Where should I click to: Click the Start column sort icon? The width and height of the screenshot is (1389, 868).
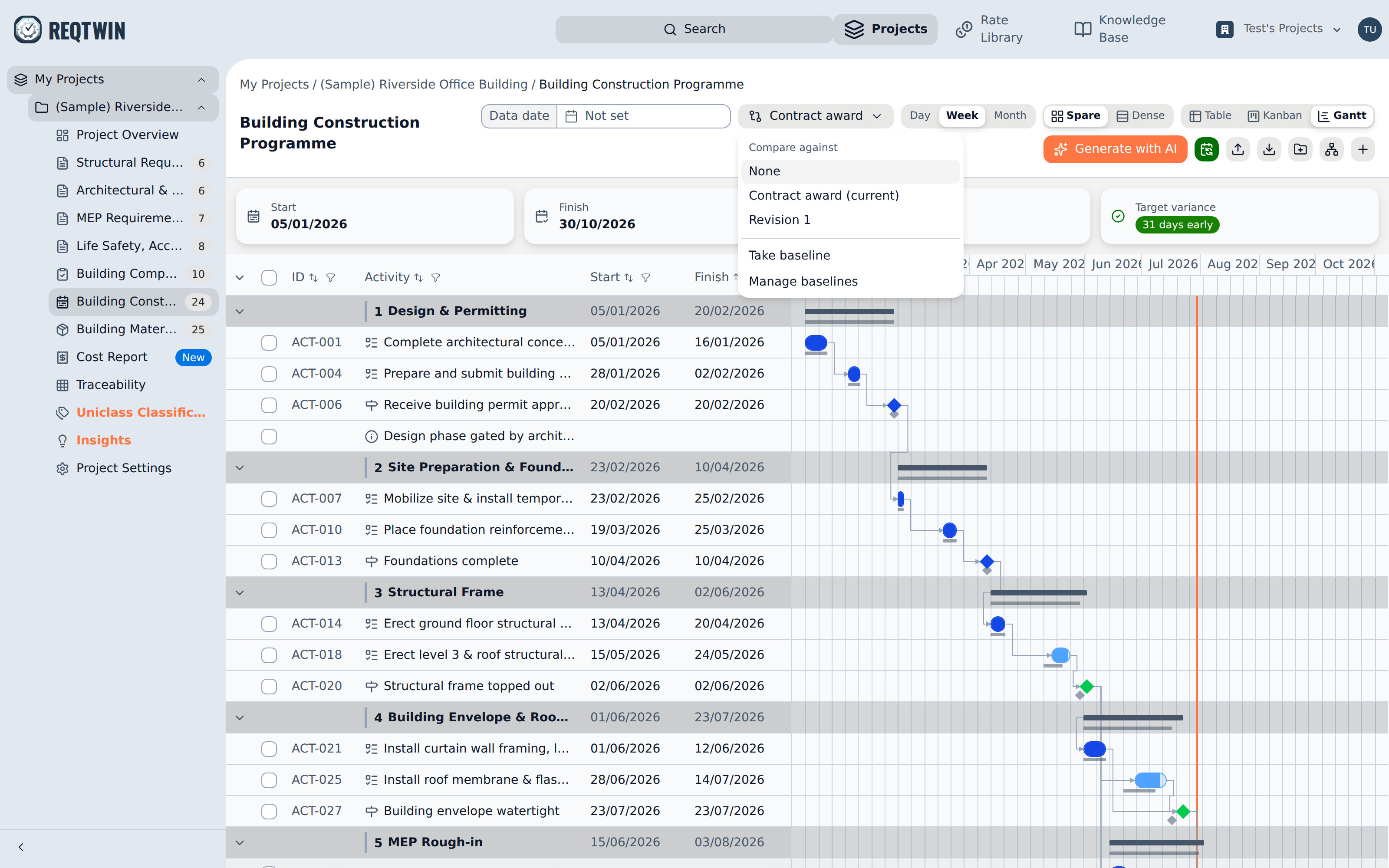tap(629, 278)
